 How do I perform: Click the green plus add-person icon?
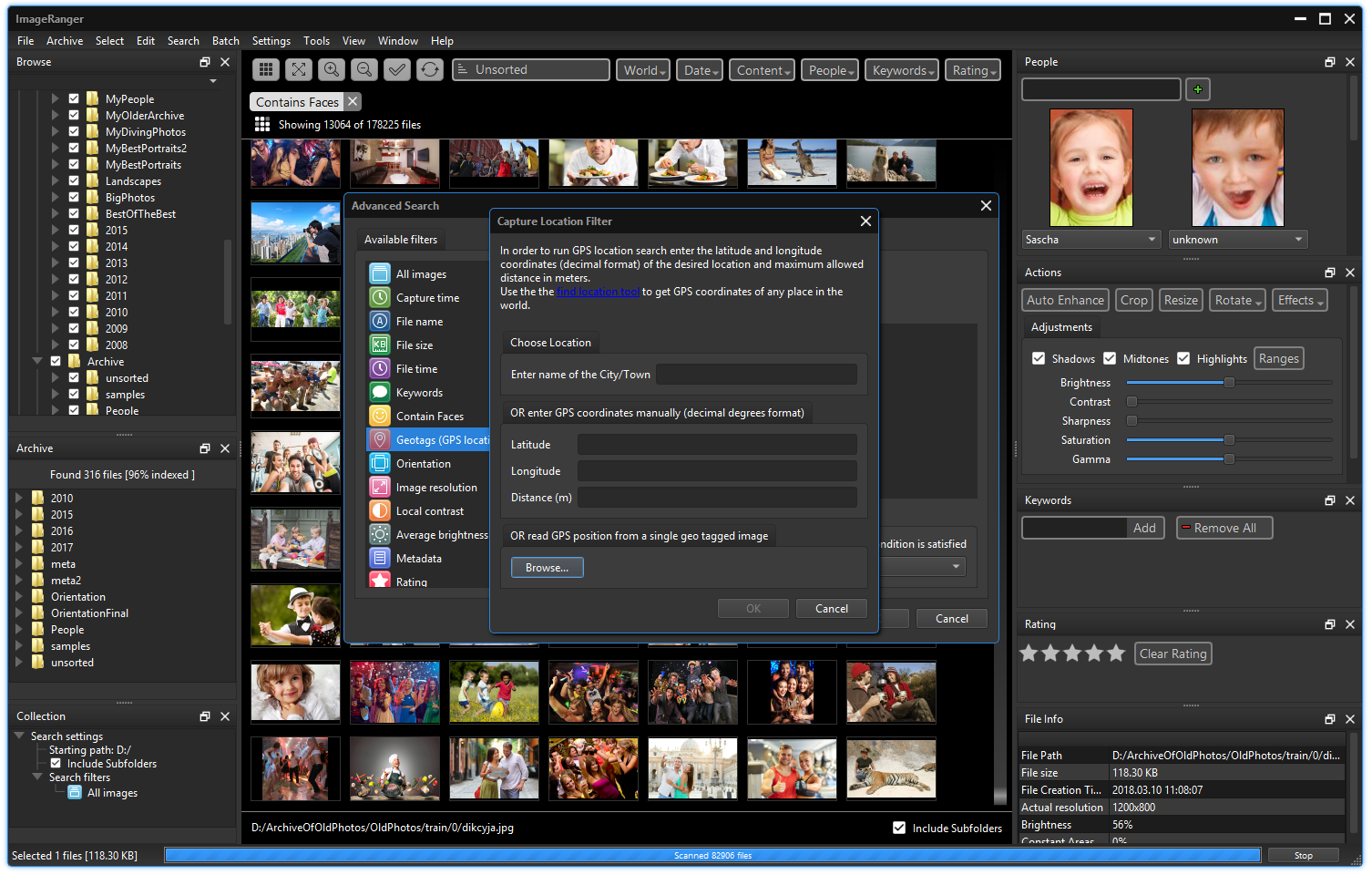pos(1197,89)
